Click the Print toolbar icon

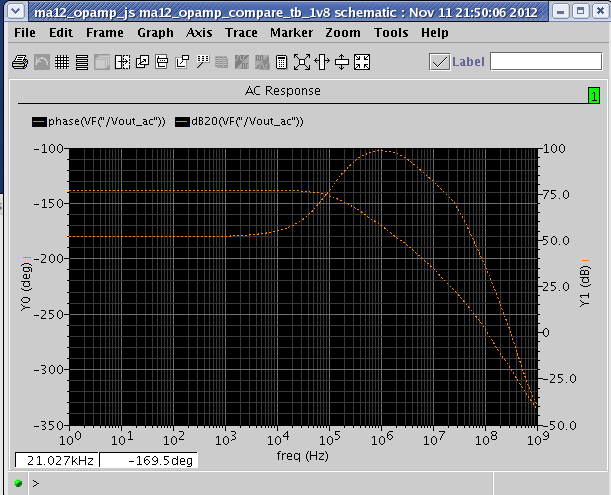[x=20, y=62]
